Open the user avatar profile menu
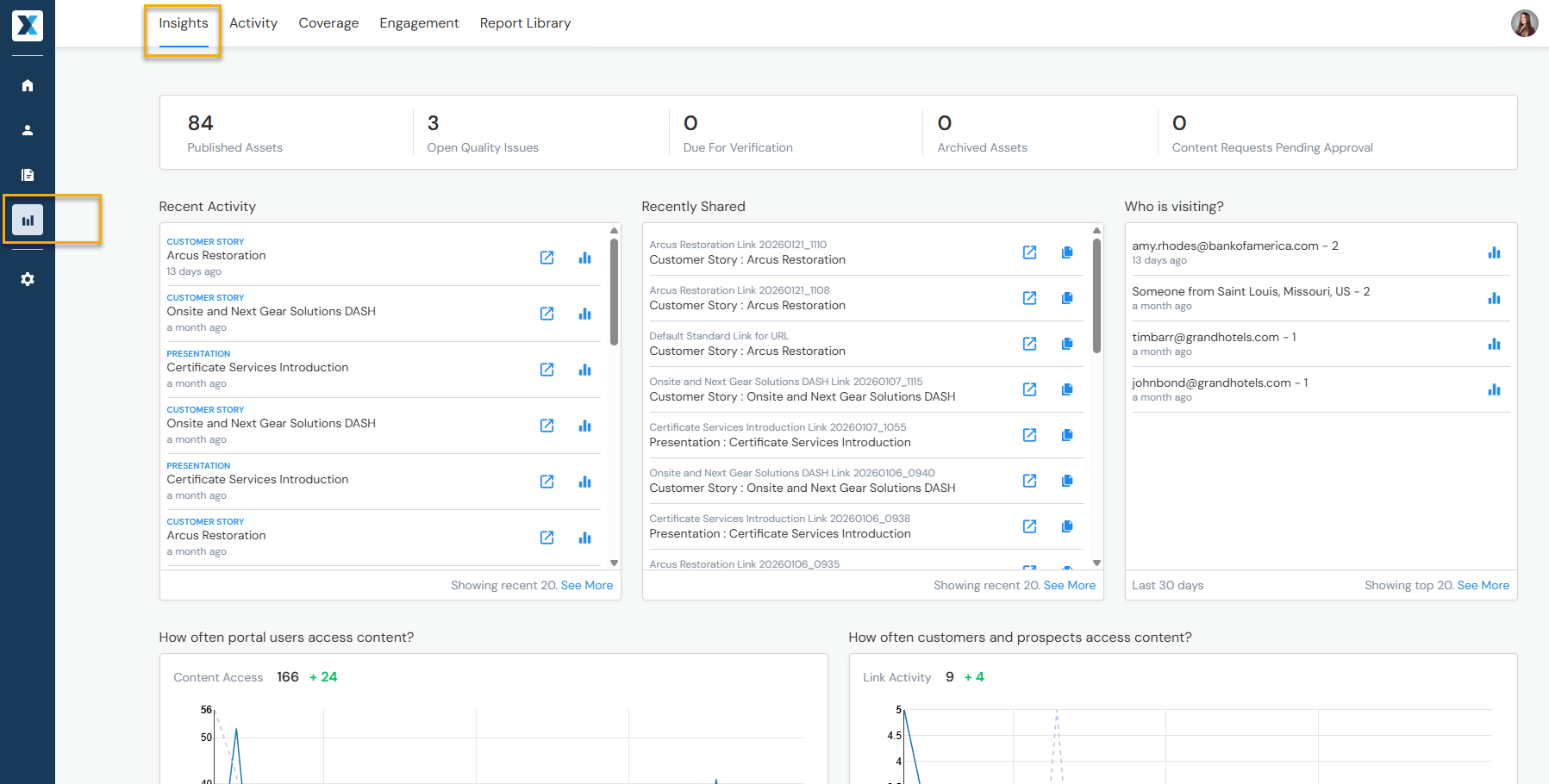 pyautogui.click(x=1524, y=23)
